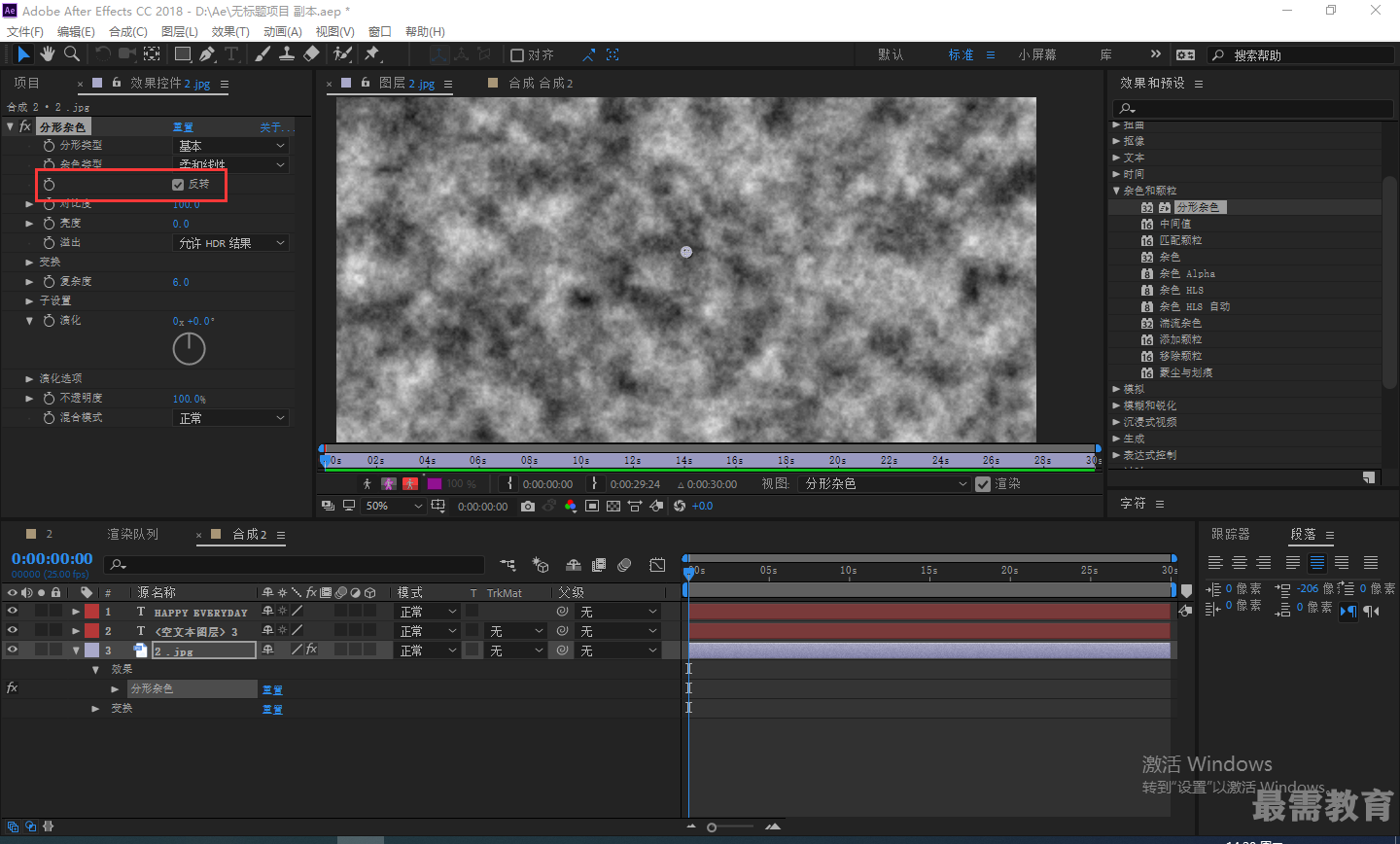
Task: Open the 50% magnification dropdown
Action: [x=394, y=506]
